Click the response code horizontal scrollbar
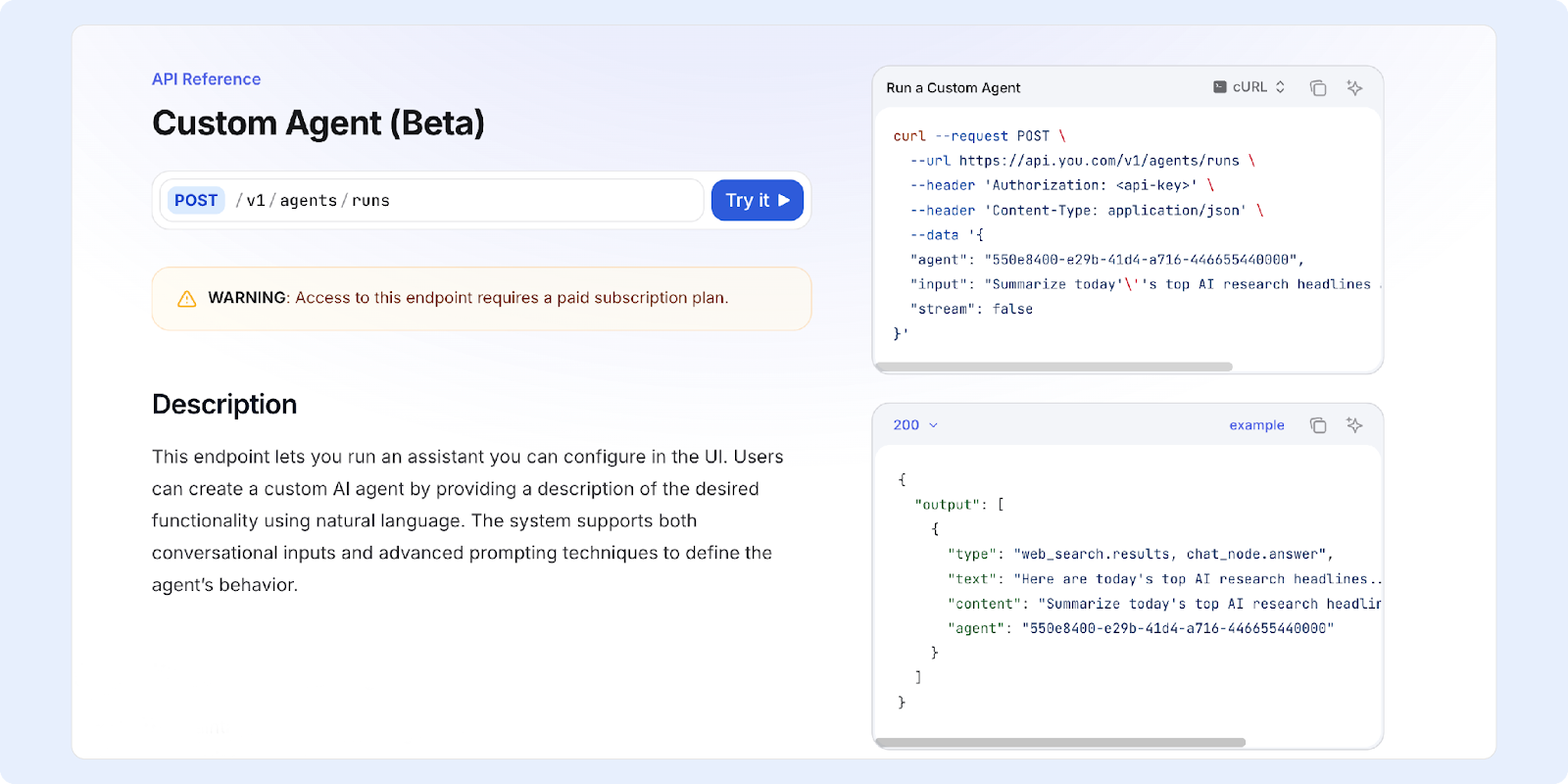 pyautogui.click(x=1060, y=743)
